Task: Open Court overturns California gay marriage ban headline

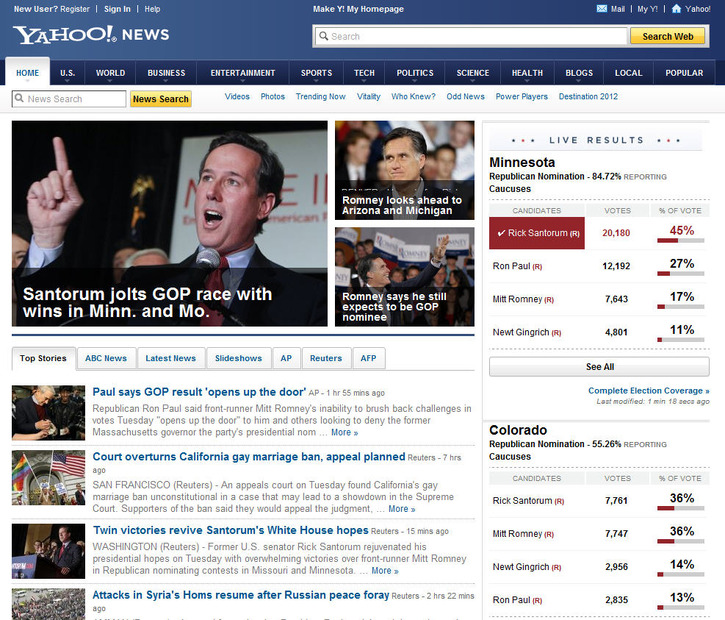Action: 249,457
